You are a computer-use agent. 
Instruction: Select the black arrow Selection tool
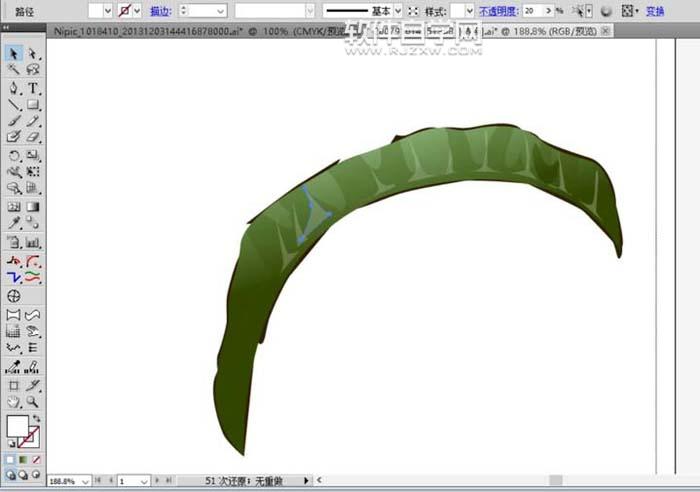tap(14, 54)
